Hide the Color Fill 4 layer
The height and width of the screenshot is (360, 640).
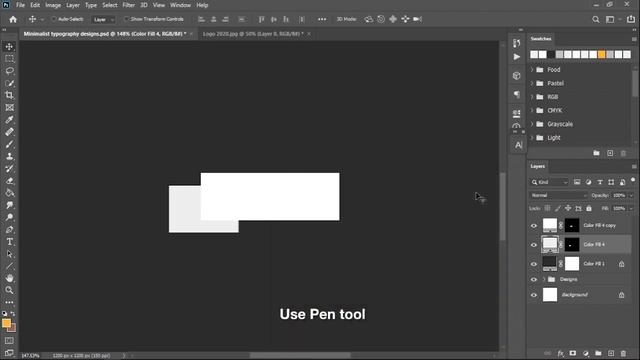534,245
